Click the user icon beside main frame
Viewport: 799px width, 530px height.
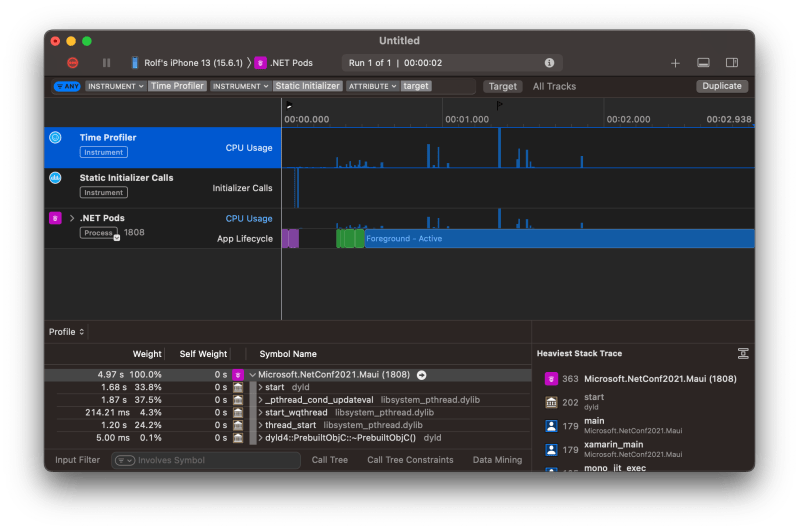tap(551, 426)
